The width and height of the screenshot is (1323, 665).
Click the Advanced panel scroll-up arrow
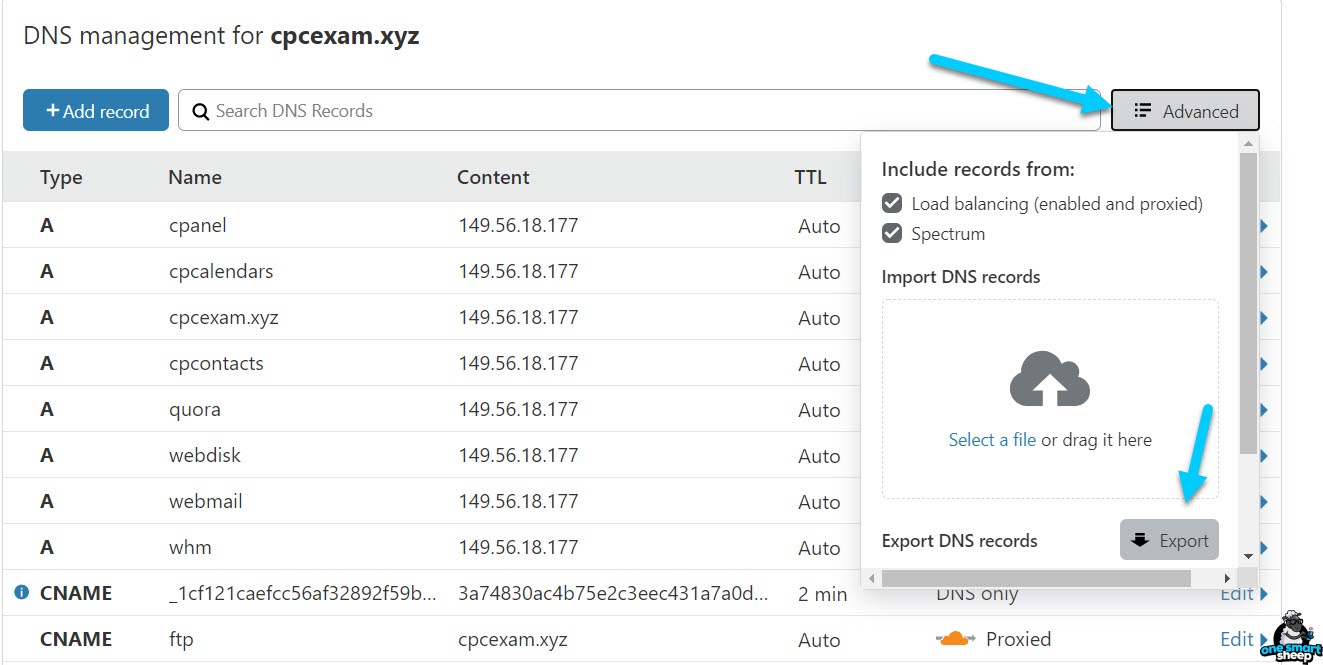(x=1248, y=143)
